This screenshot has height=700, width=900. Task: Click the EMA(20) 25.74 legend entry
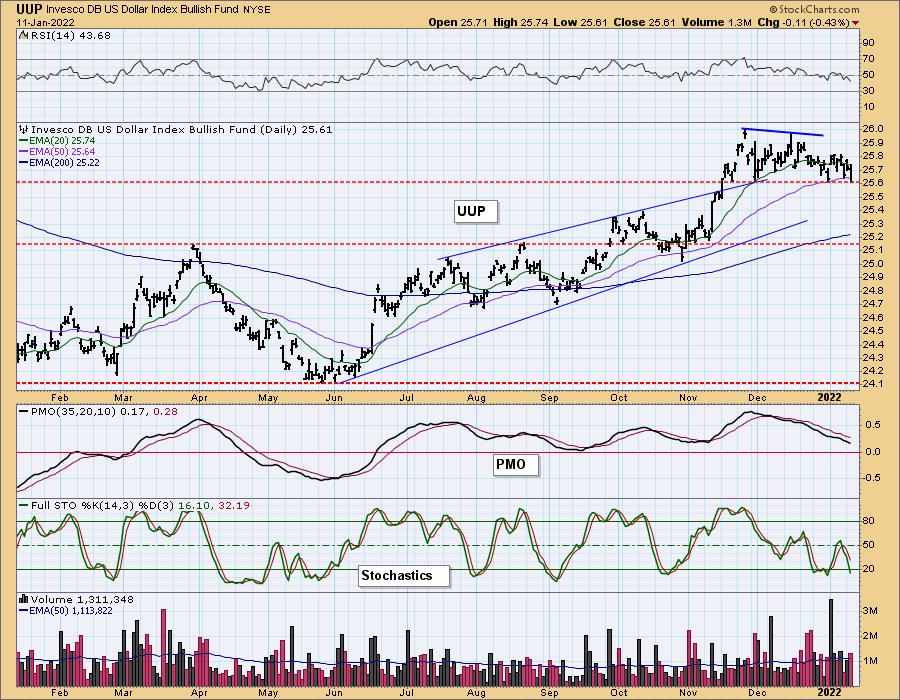[63, 141]
